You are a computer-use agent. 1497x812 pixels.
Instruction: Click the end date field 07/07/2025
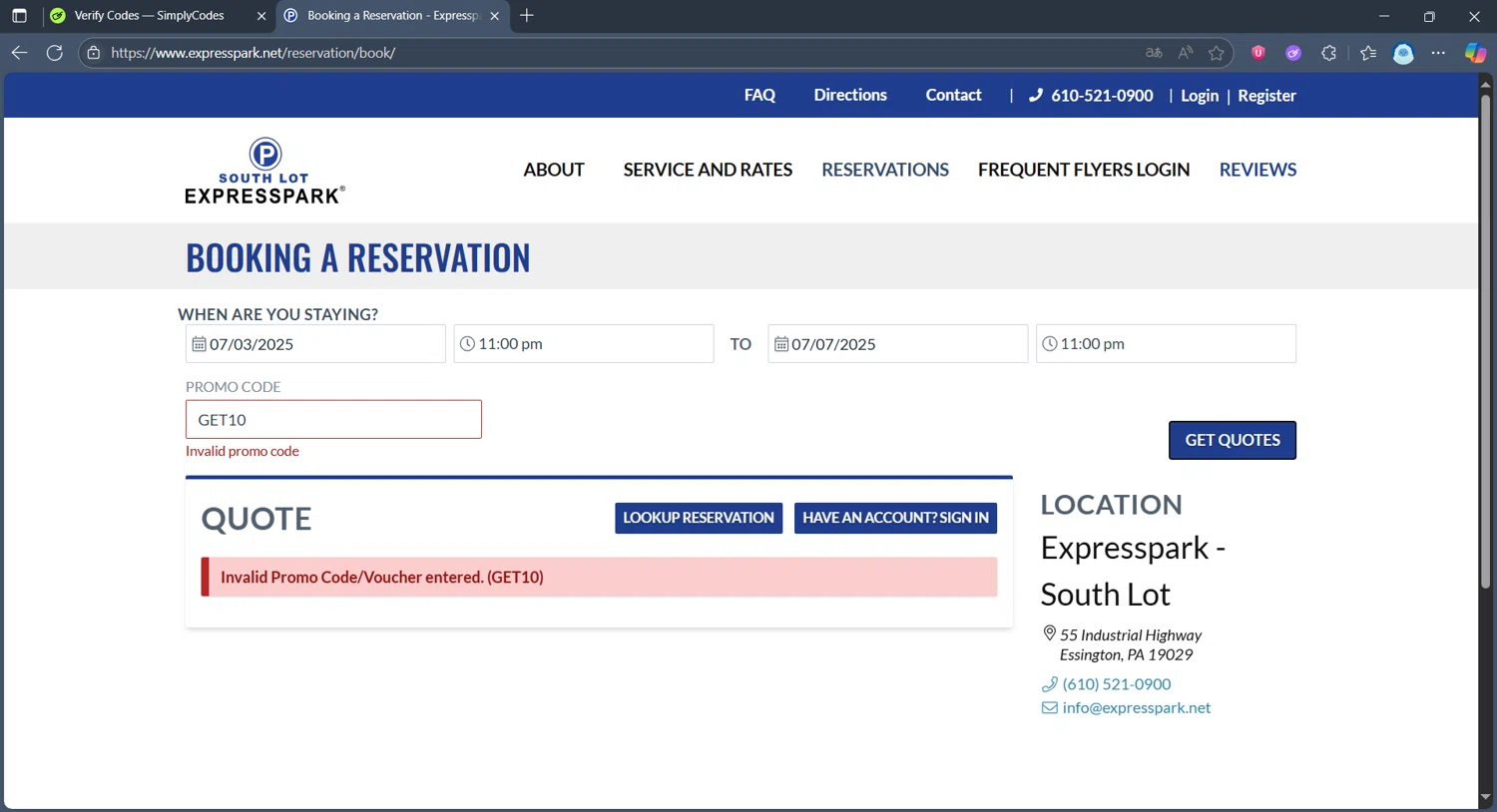tap(897, 344)
